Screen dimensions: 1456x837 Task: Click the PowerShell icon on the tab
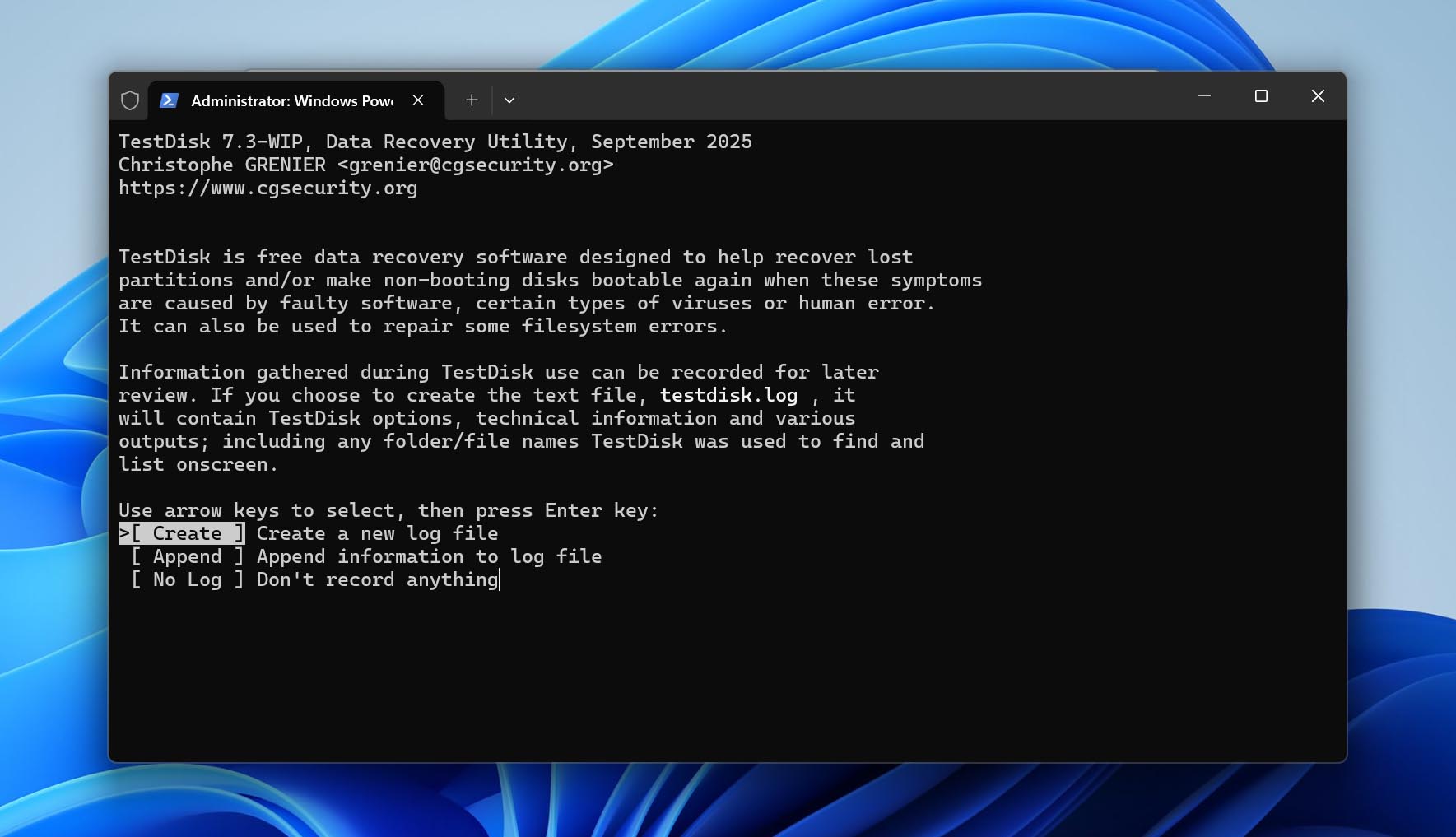click(x=169, y=100)
